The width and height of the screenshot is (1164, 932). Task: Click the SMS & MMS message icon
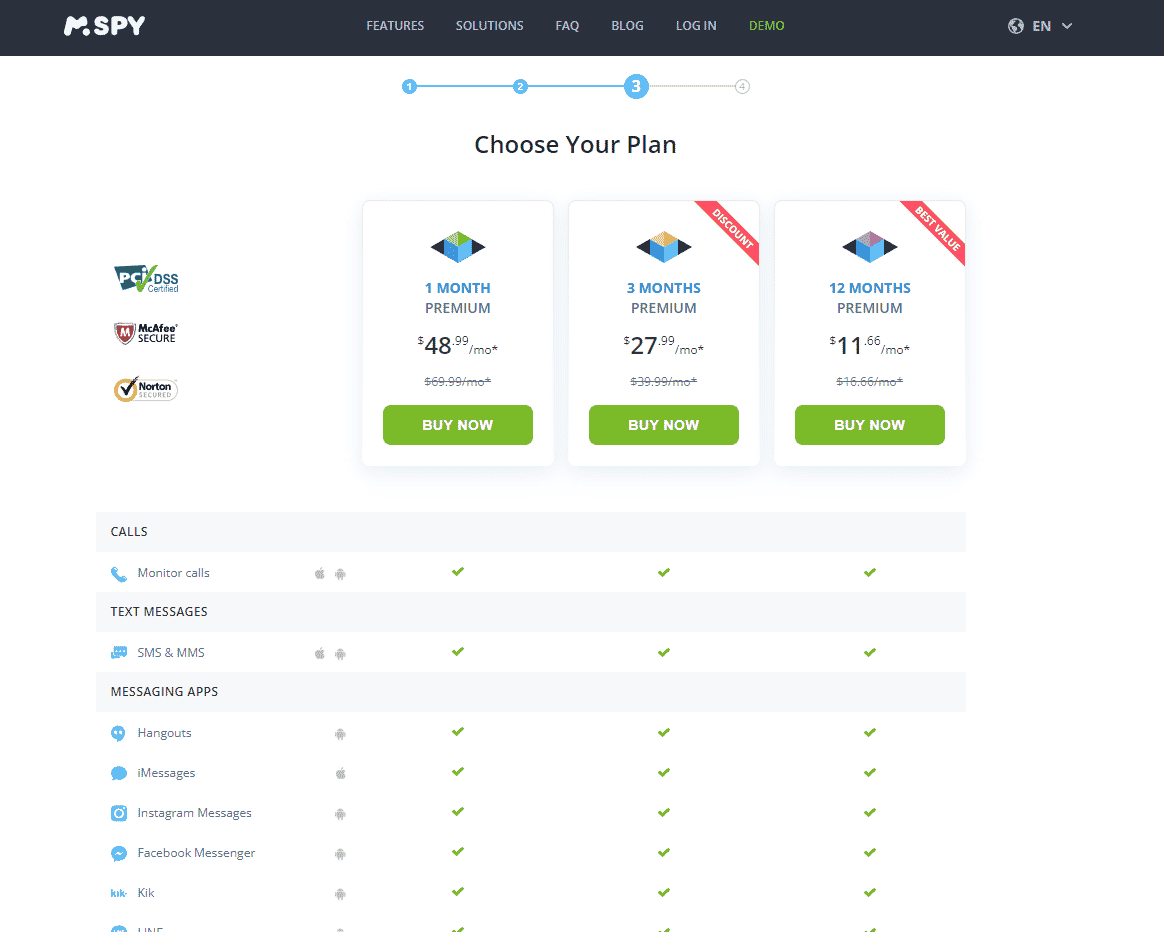click(119, 653)
